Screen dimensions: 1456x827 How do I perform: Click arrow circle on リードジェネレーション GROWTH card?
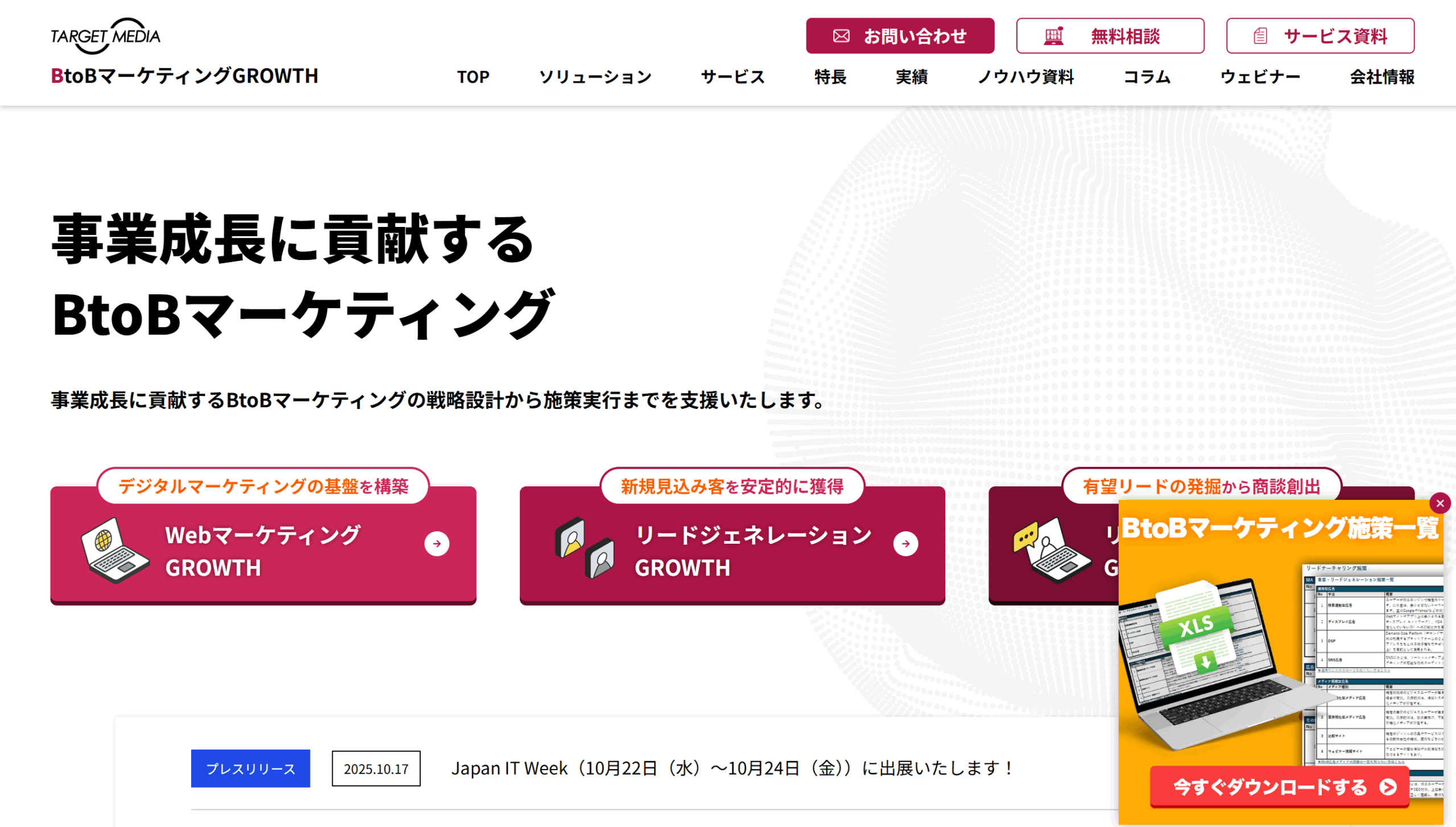[x=905, y=544]
